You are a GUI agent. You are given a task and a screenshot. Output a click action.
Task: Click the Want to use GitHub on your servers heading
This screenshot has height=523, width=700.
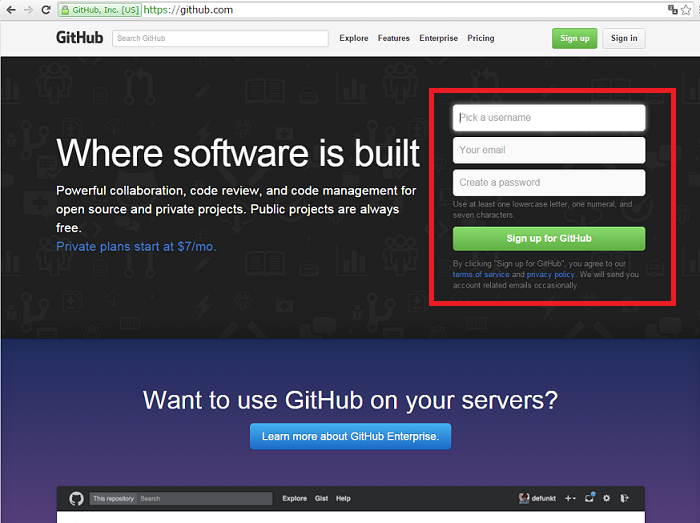point(350,400)
